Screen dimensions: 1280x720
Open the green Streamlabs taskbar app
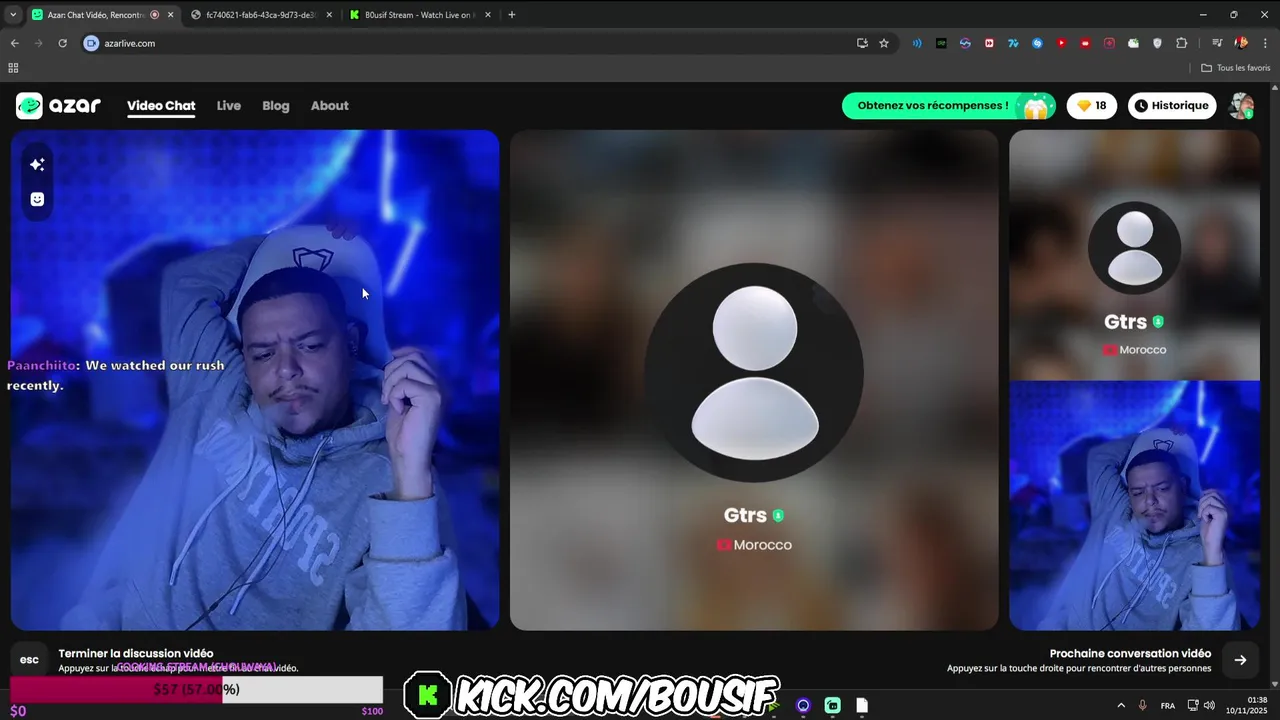click(832, 705)
